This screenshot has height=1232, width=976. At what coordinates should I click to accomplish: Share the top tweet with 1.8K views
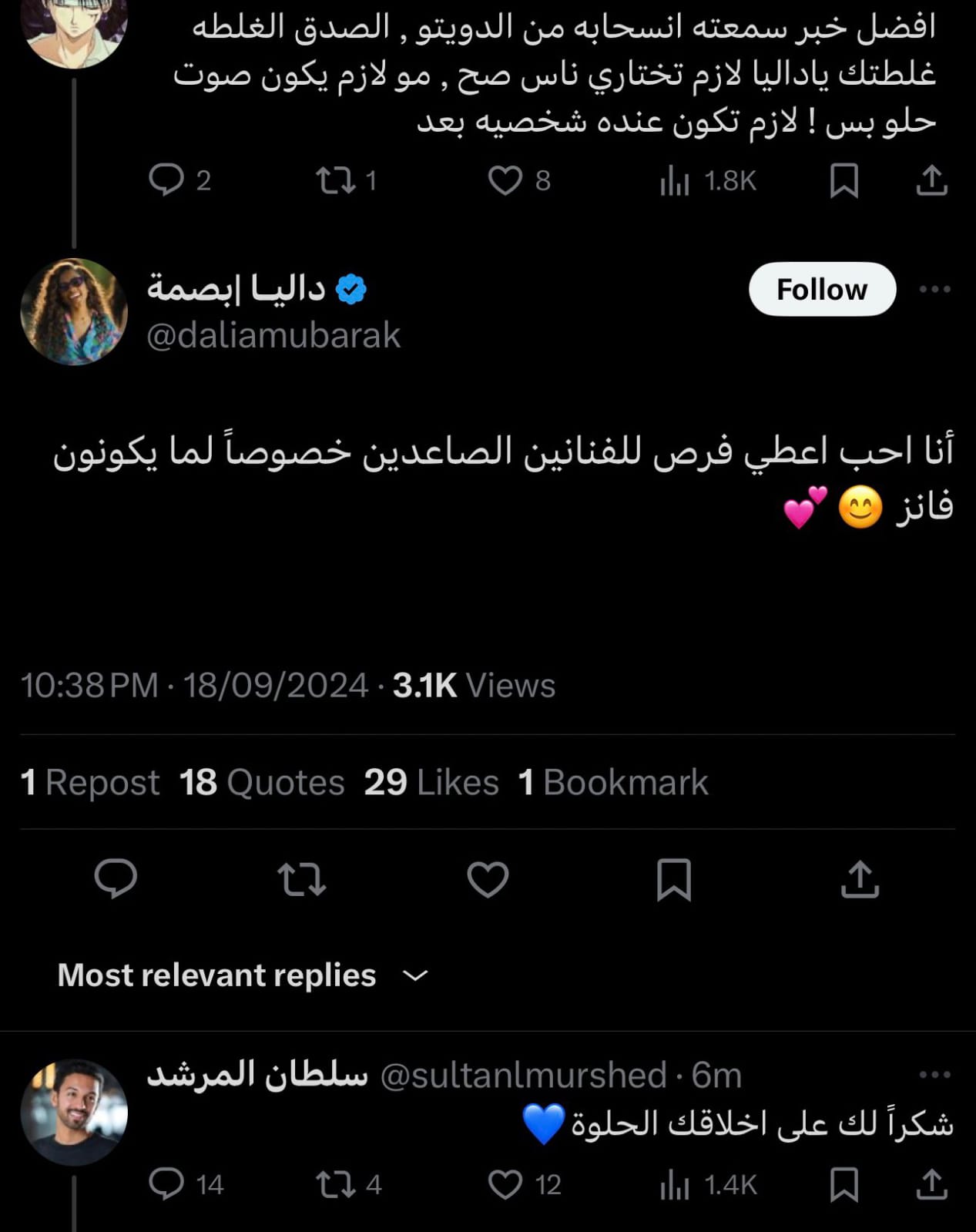[x=931, y=180]
